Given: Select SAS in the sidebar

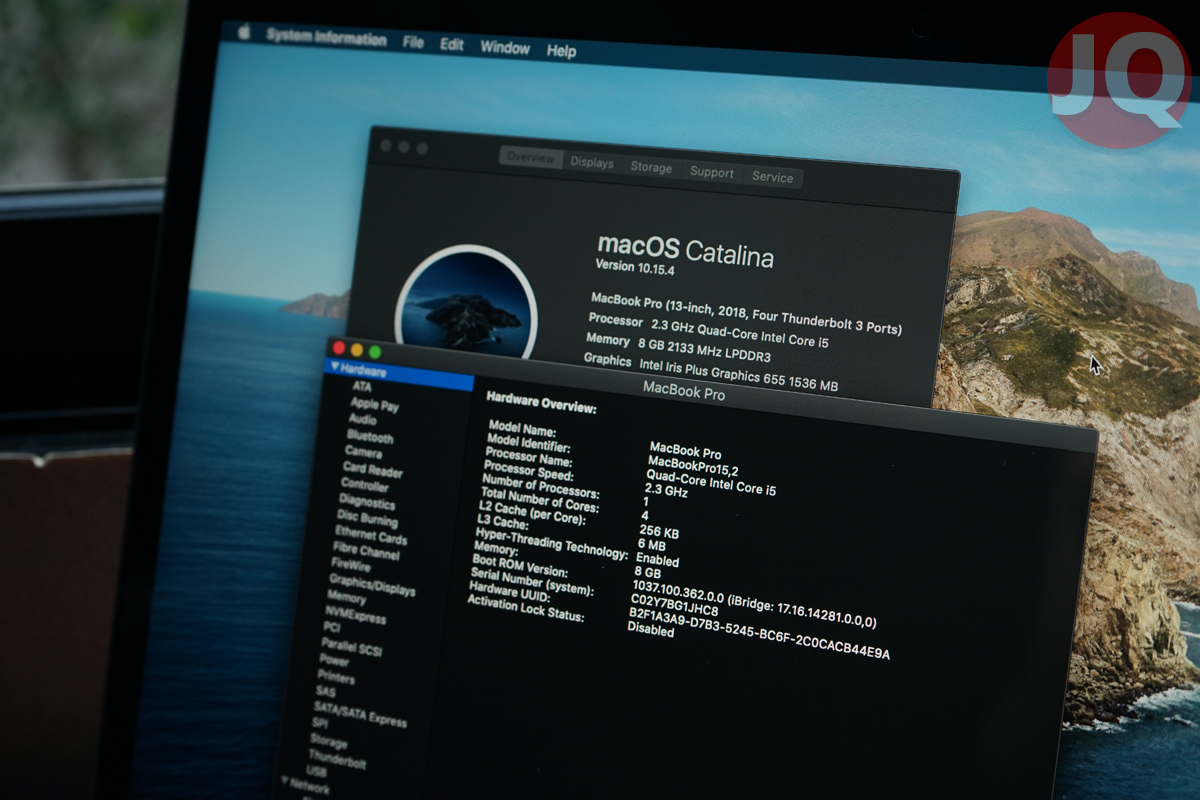Looking at the screenshot, I should pyautogui.click(x=326, y=692).
